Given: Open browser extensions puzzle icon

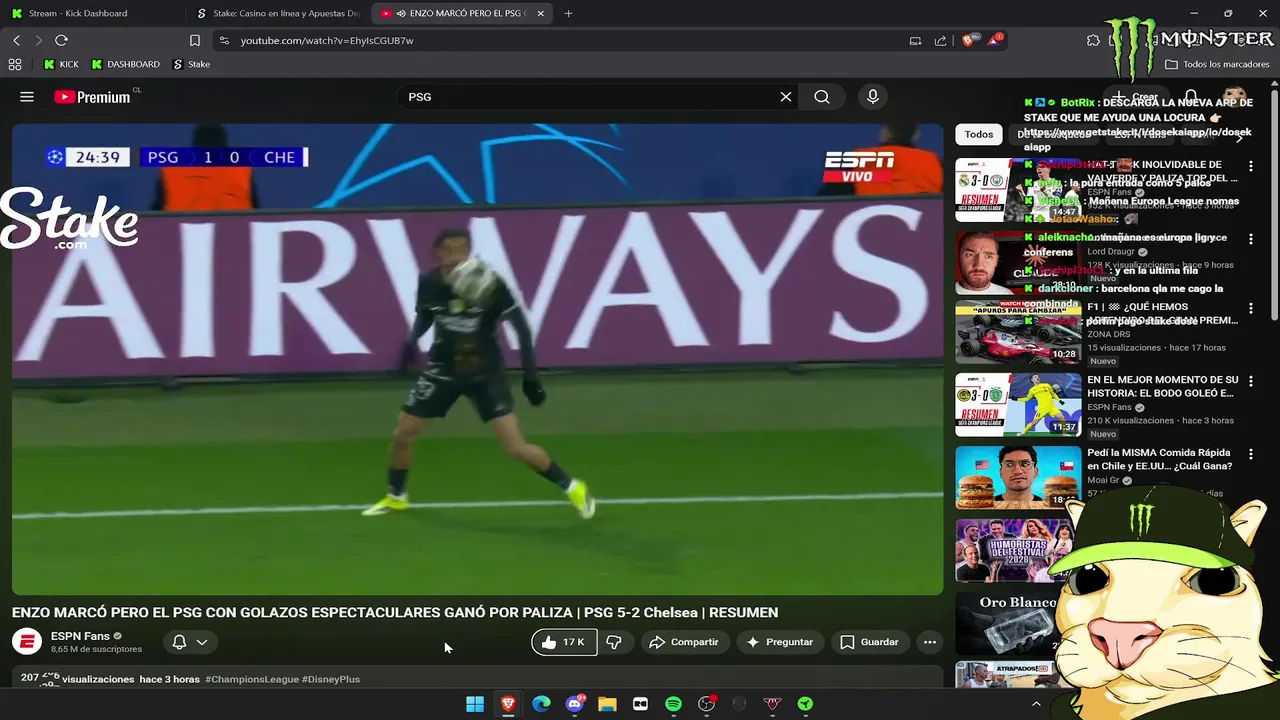Looking at the screenshot, I should point(1093,40).
